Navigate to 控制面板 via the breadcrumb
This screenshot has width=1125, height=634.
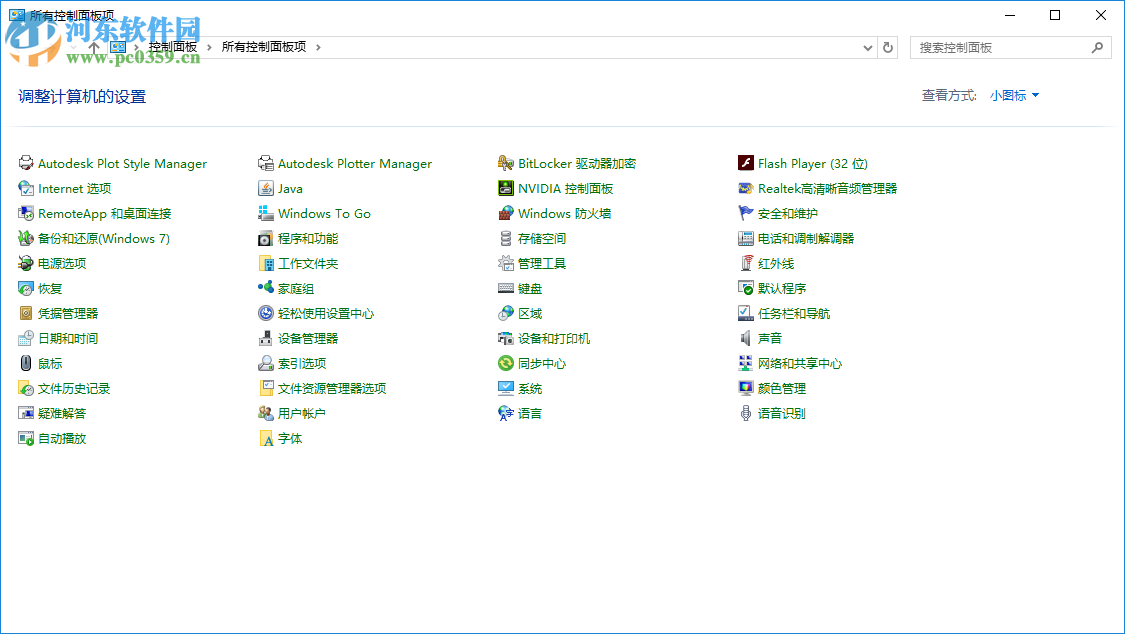[x=173, y=46]
